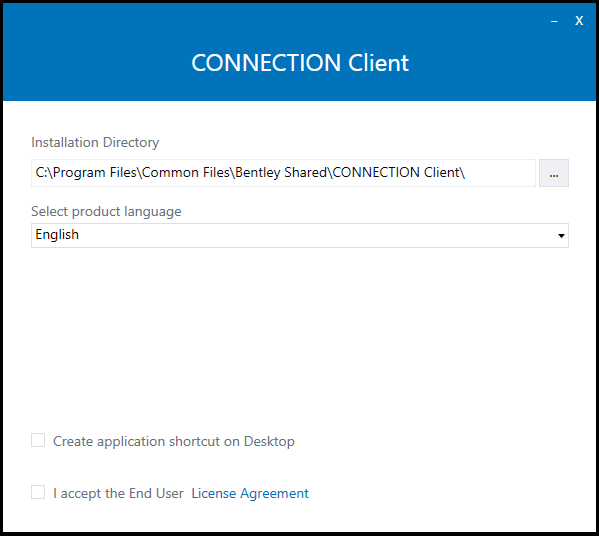This screenshot has width=599, height=536.
Task: Expand the product language dropdown arrow
Action: point(561,235)
